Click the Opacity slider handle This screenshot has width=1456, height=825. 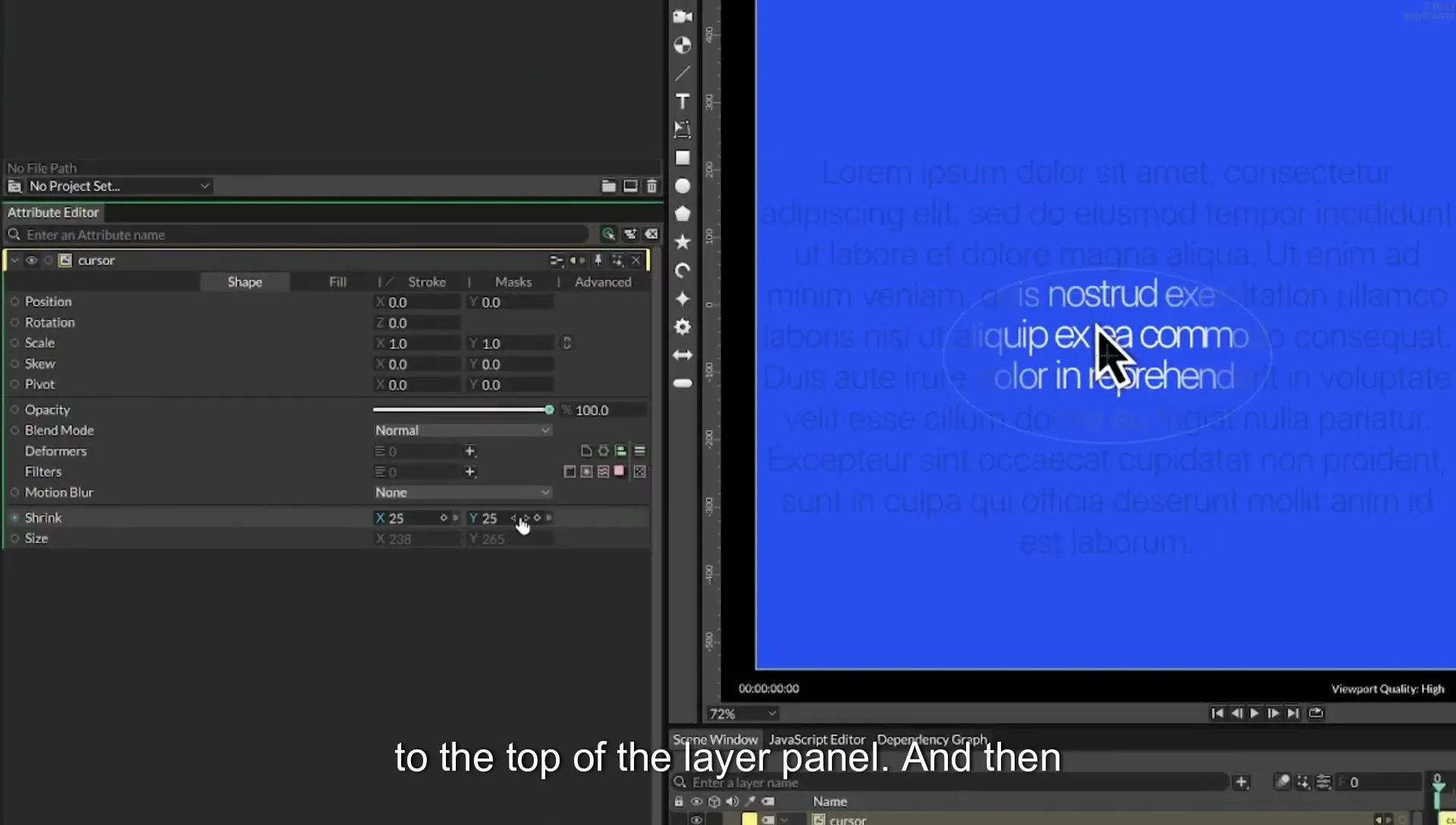(549, 409)
